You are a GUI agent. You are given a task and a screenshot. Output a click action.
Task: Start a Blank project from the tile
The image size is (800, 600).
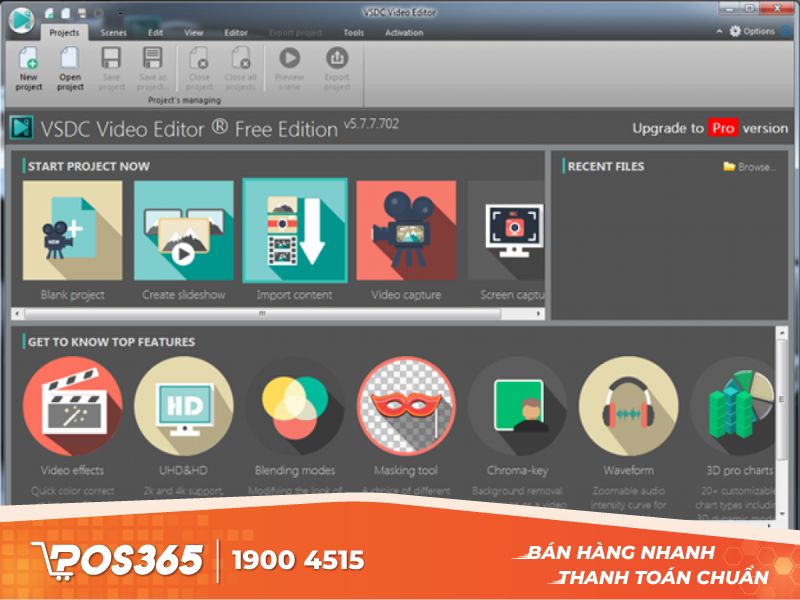pyautogui.click(x=72, y=230)
